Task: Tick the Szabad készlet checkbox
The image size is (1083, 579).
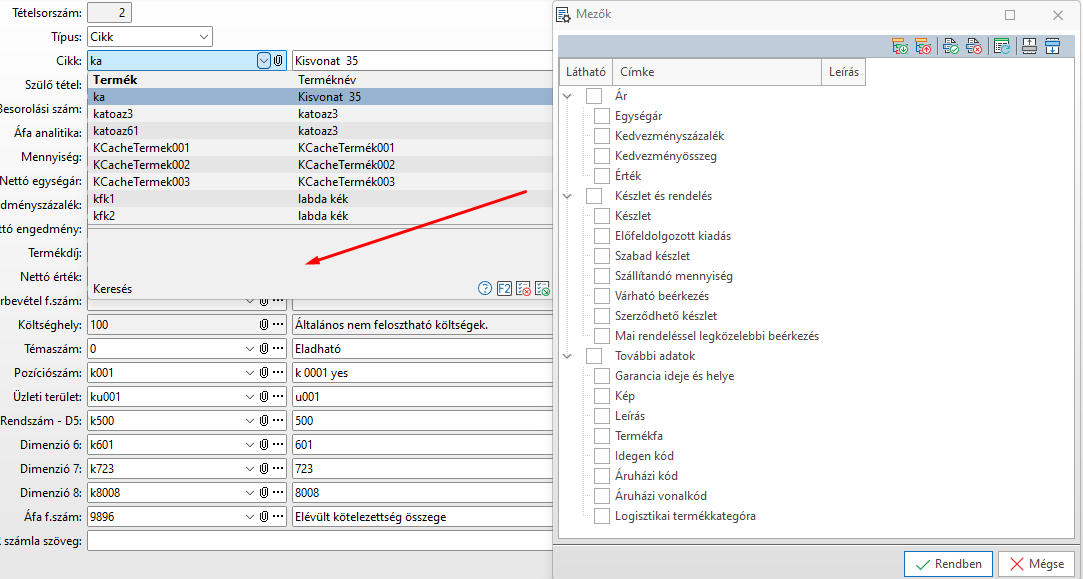Action: (x=602, y=256)
